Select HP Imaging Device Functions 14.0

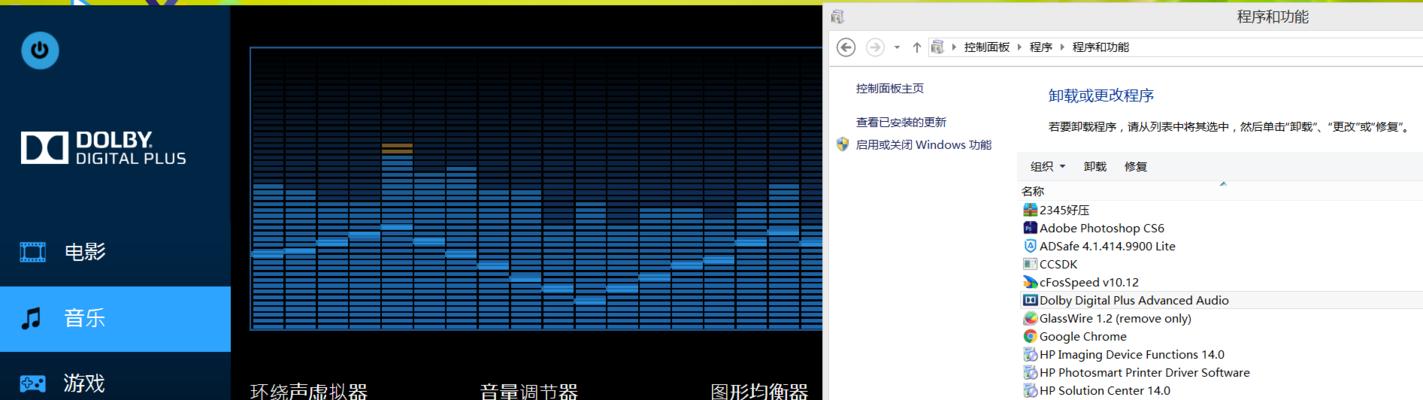click(x=1132, y=354)
